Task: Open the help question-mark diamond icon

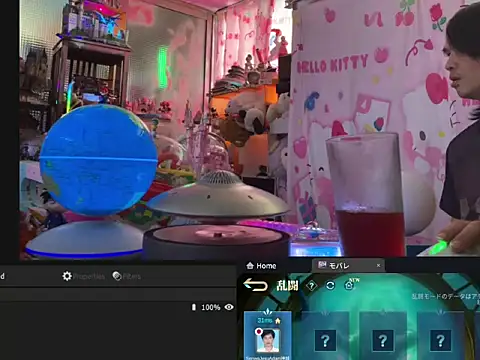Action: [x=311, y=286]
